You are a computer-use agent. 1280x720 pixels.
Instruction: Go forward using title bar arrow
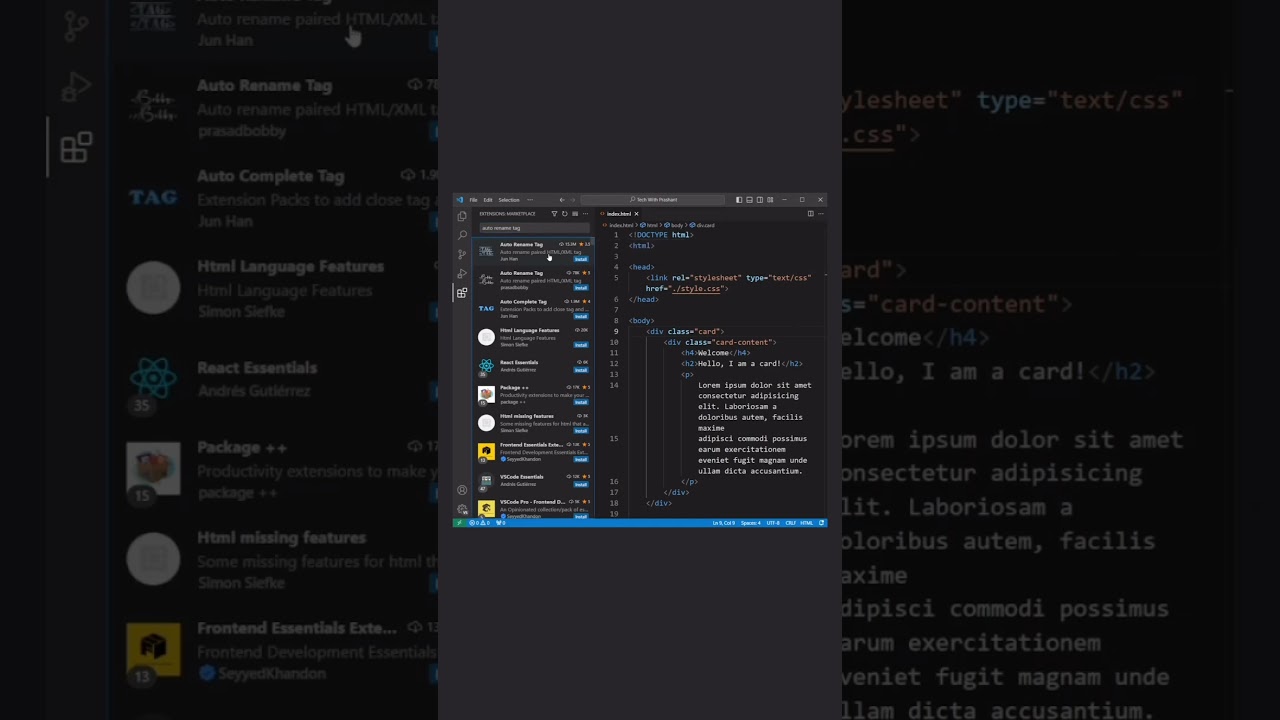[573, 200]
